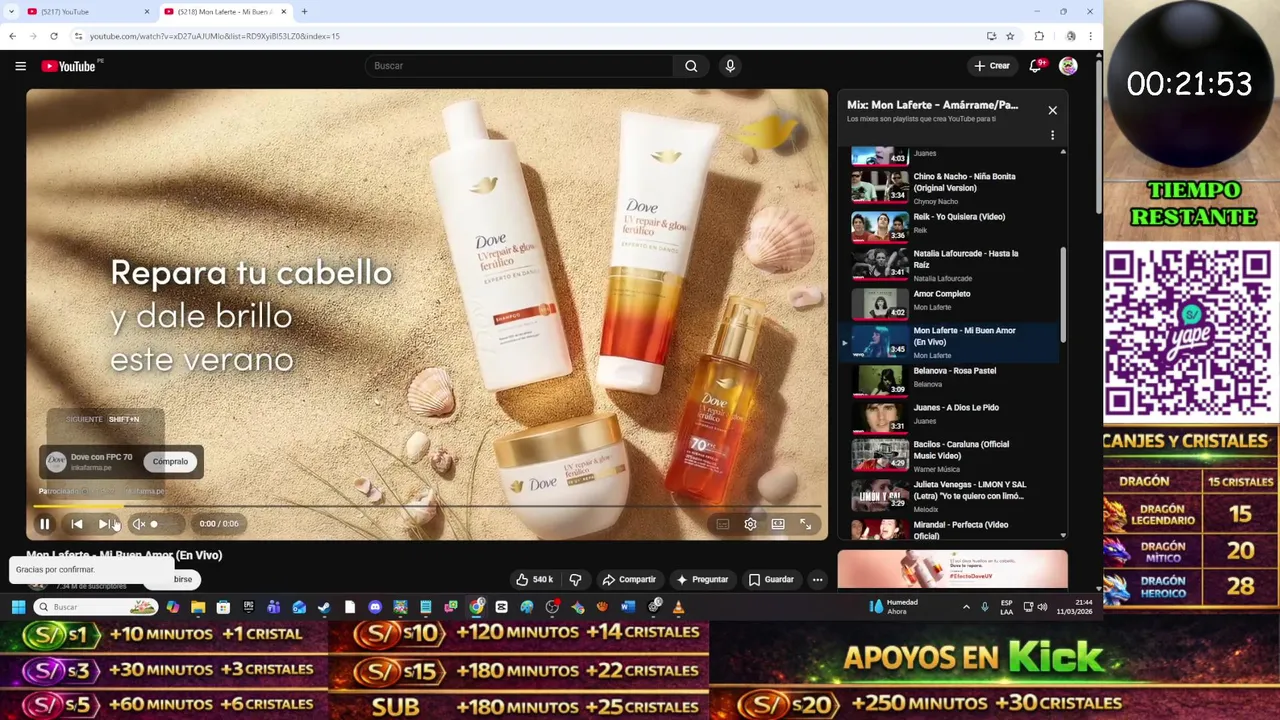This screenshot has width=1280, height=720.
Task: Click the Windows taskbar Buscar search box
Action: click(95, 607)
